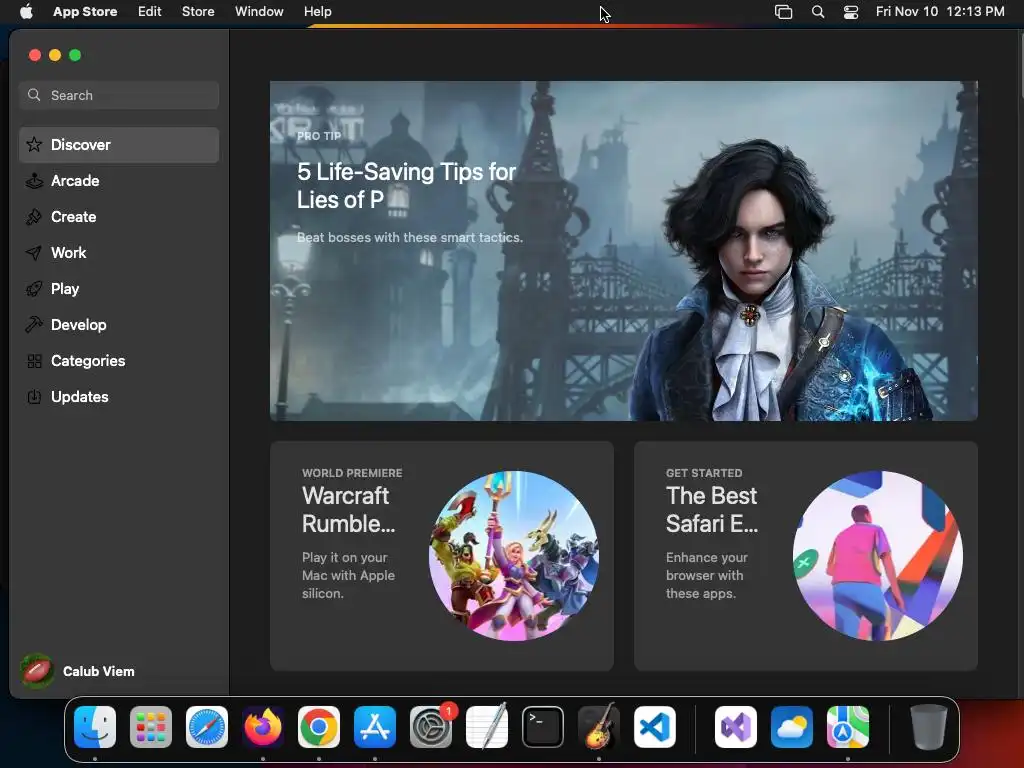This screenshot has height=768, width=1024.
Task: Click the App Store Dock icon
Action: [375, 727]
